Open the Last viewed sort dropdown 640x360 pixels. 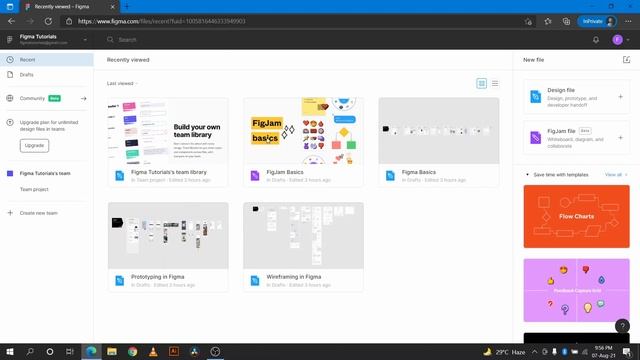click(x=122, y=83)
